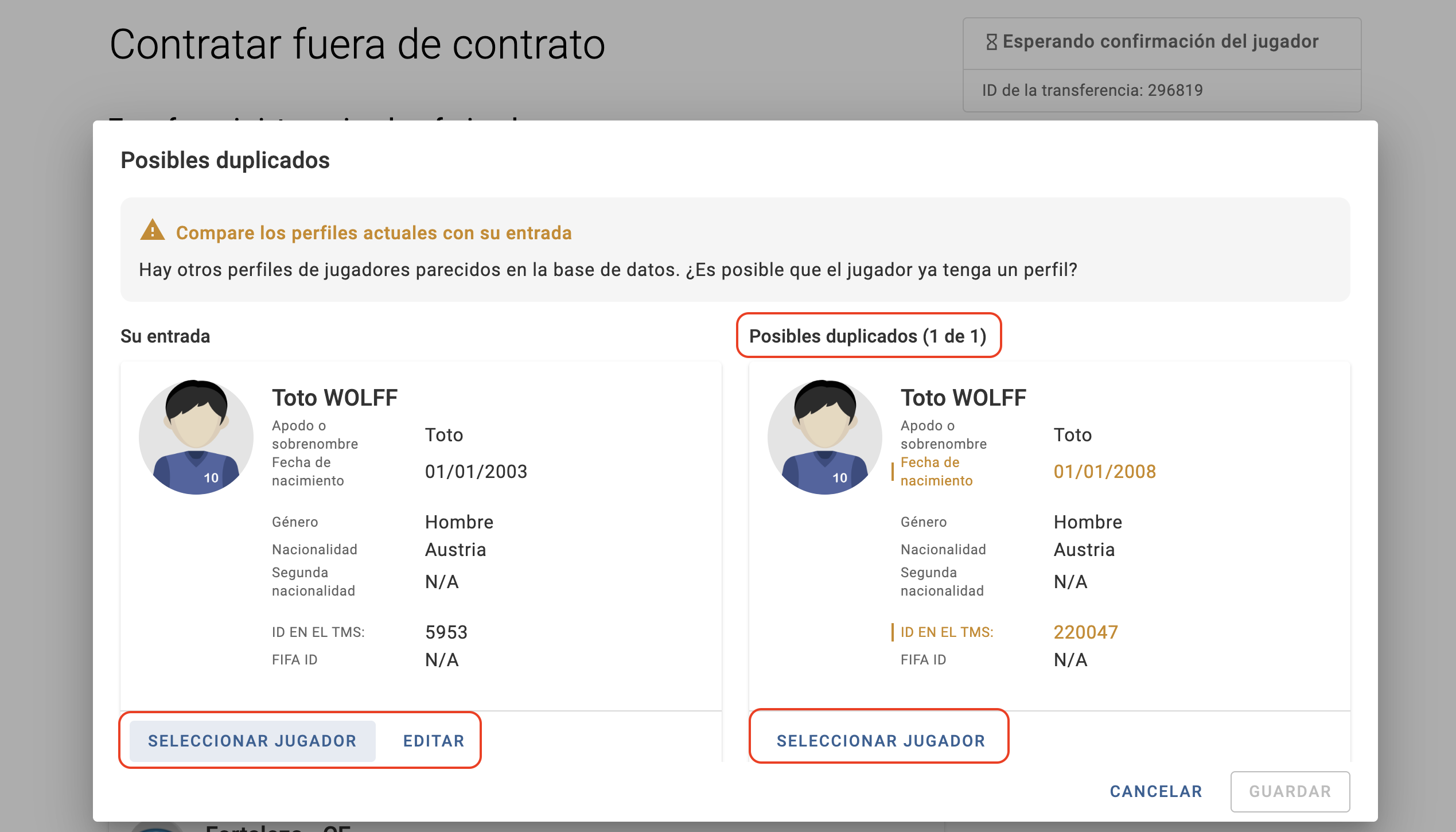This screenshot has height=832, width=1456.
Task: Click the alert message about similar player profiles
Action: pyautogui.click(x=608, y=269)
